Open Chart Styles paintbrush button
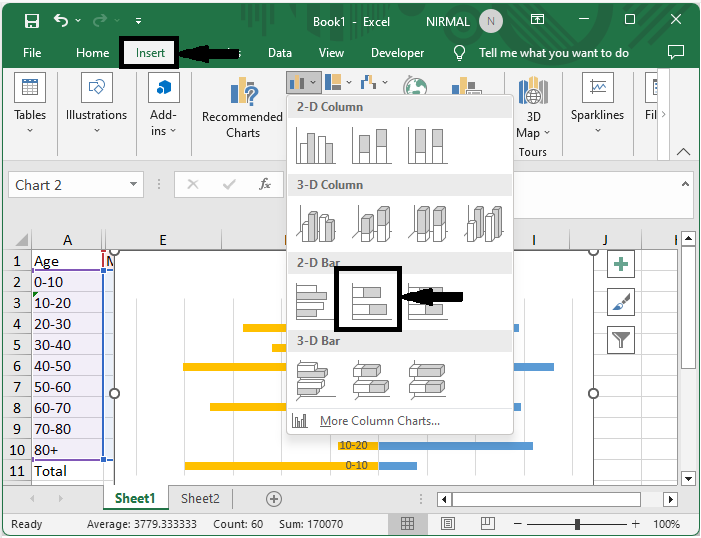701x538 pixels. (621, 302)
